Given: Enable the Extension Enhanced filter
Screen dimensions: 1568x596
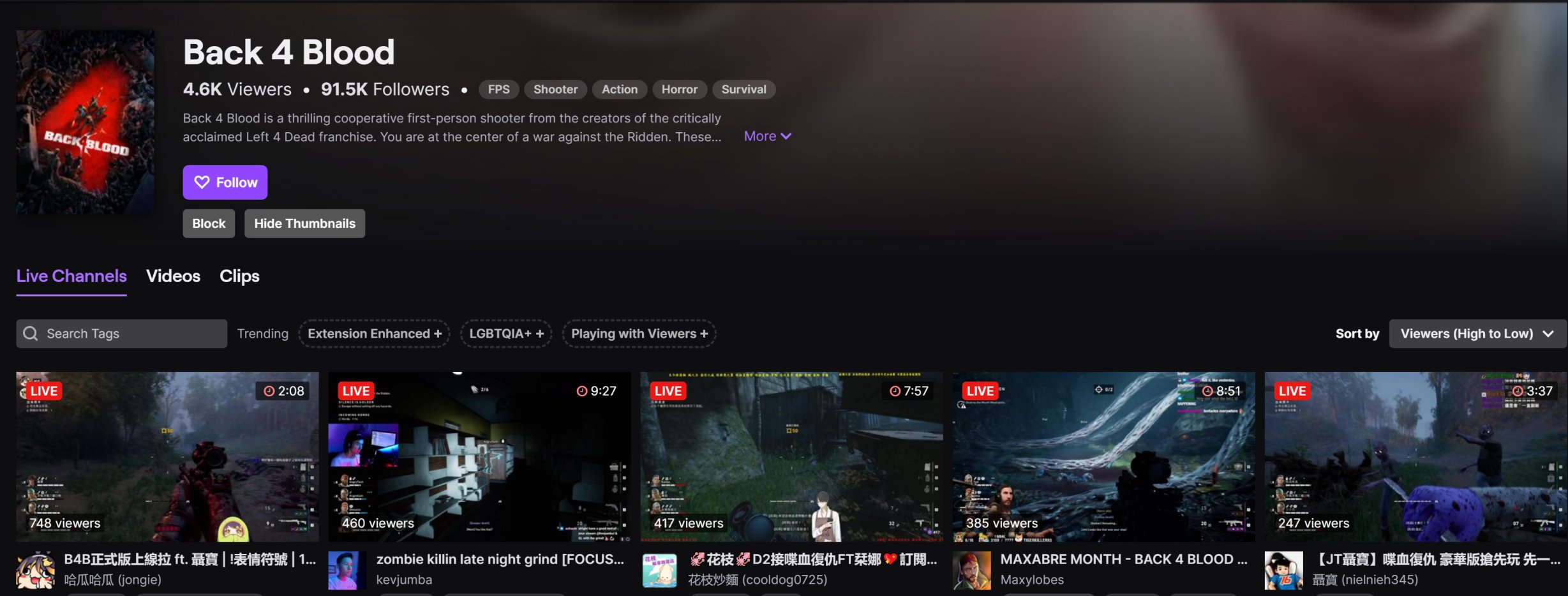Looking at the screenshot, I should point(374,333).
